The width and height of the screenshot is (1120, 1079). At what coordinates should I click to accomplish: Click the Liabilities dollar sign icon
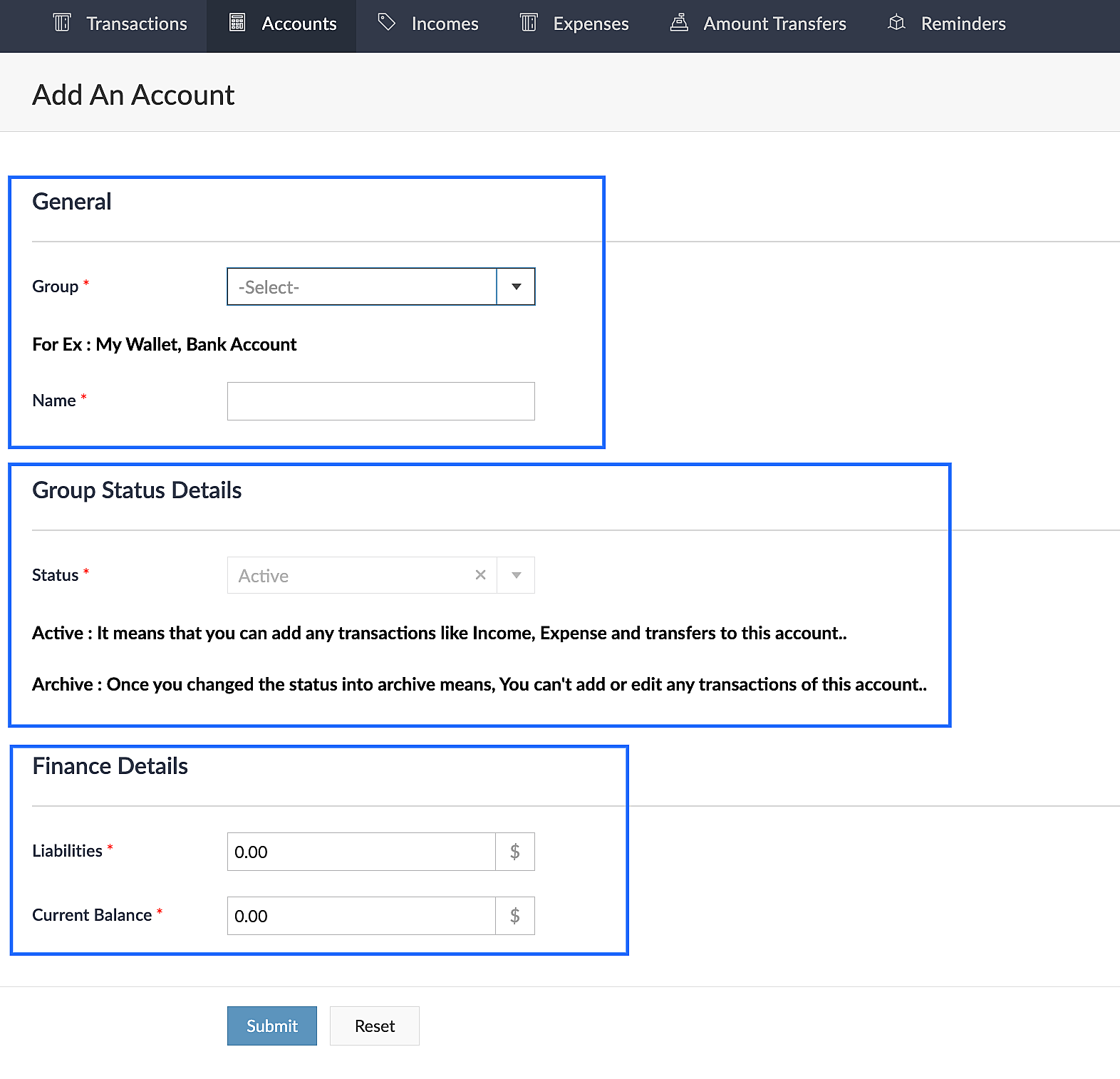(x=515, y=852)
